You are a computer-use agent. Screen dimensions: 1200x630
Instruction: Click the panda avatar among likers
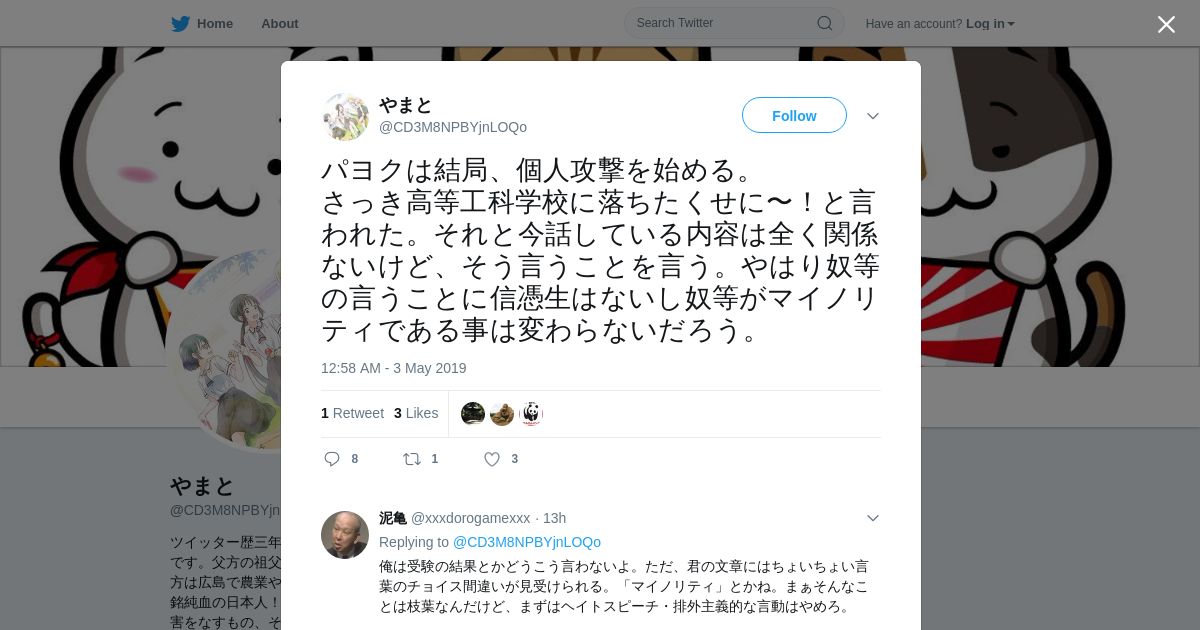[531, 413]
